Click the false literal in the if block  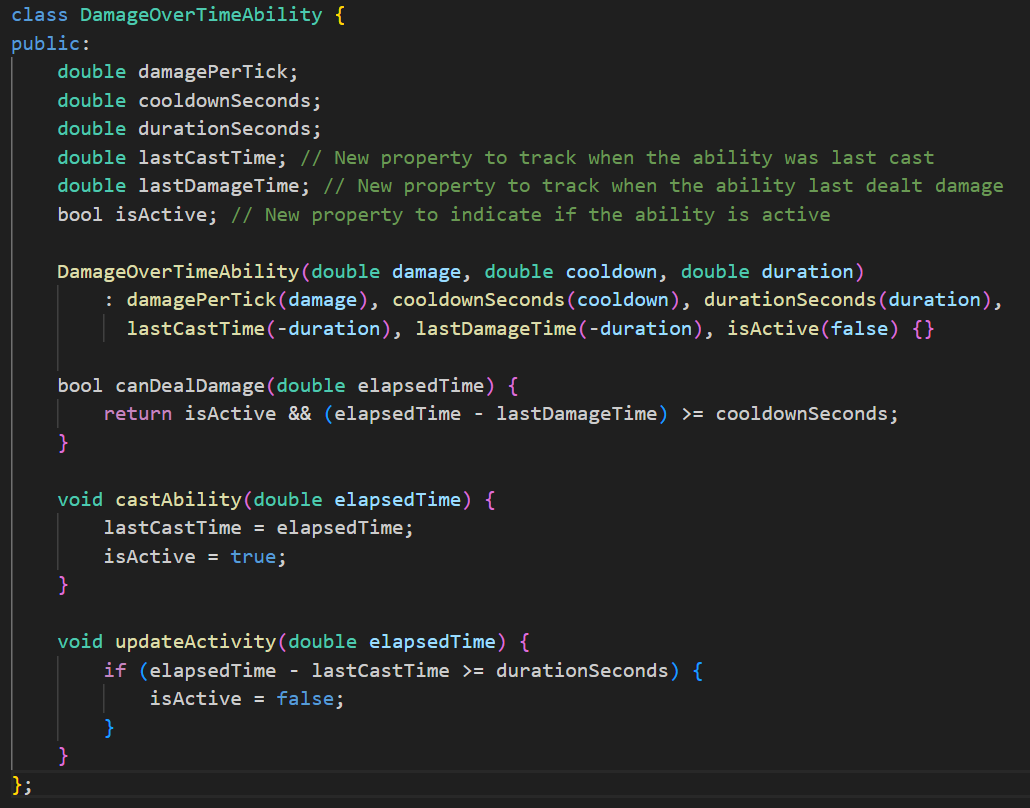306,698
